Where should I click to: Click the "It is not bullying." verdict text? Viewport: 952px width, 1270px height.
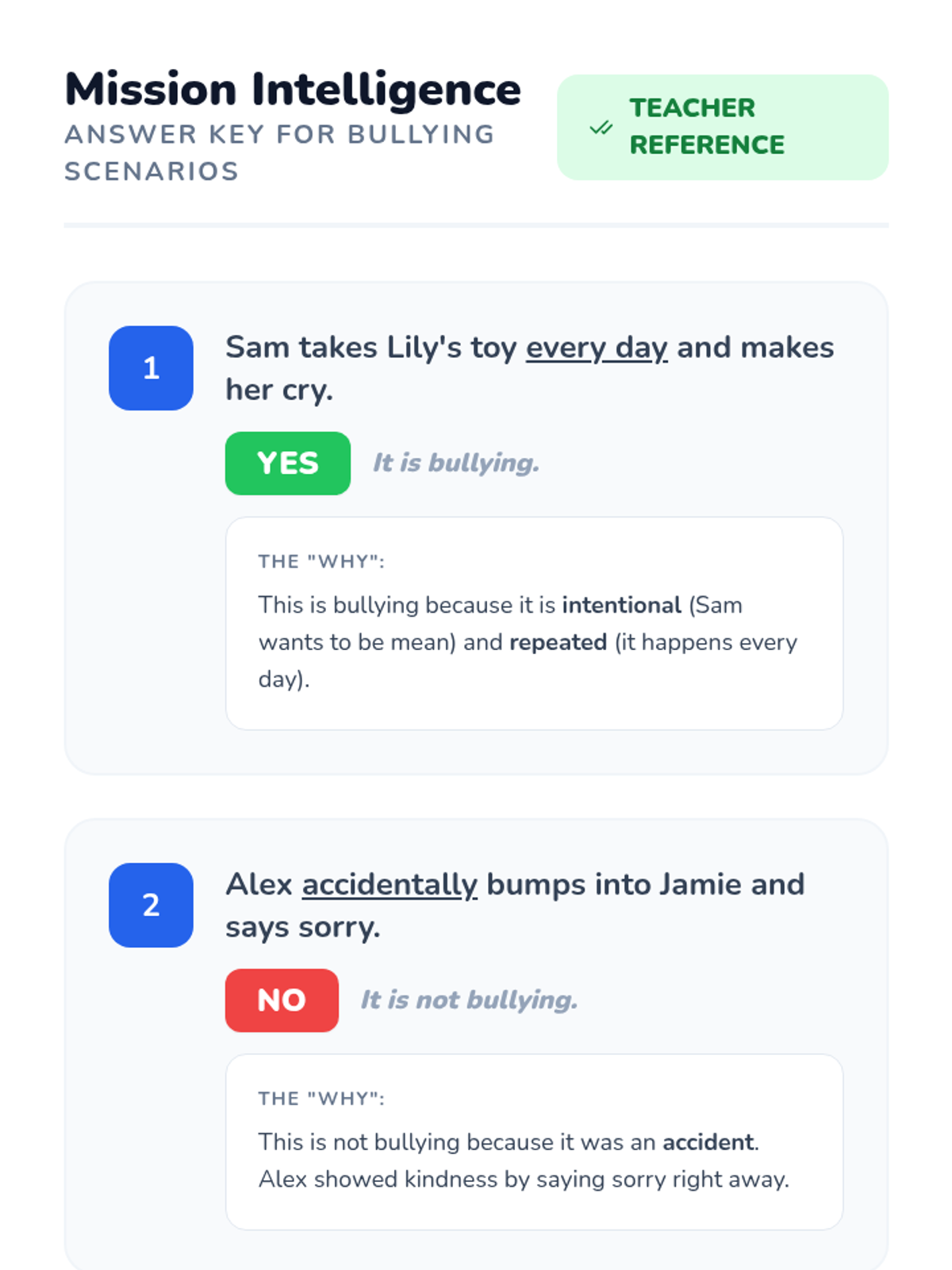[469, 999]
